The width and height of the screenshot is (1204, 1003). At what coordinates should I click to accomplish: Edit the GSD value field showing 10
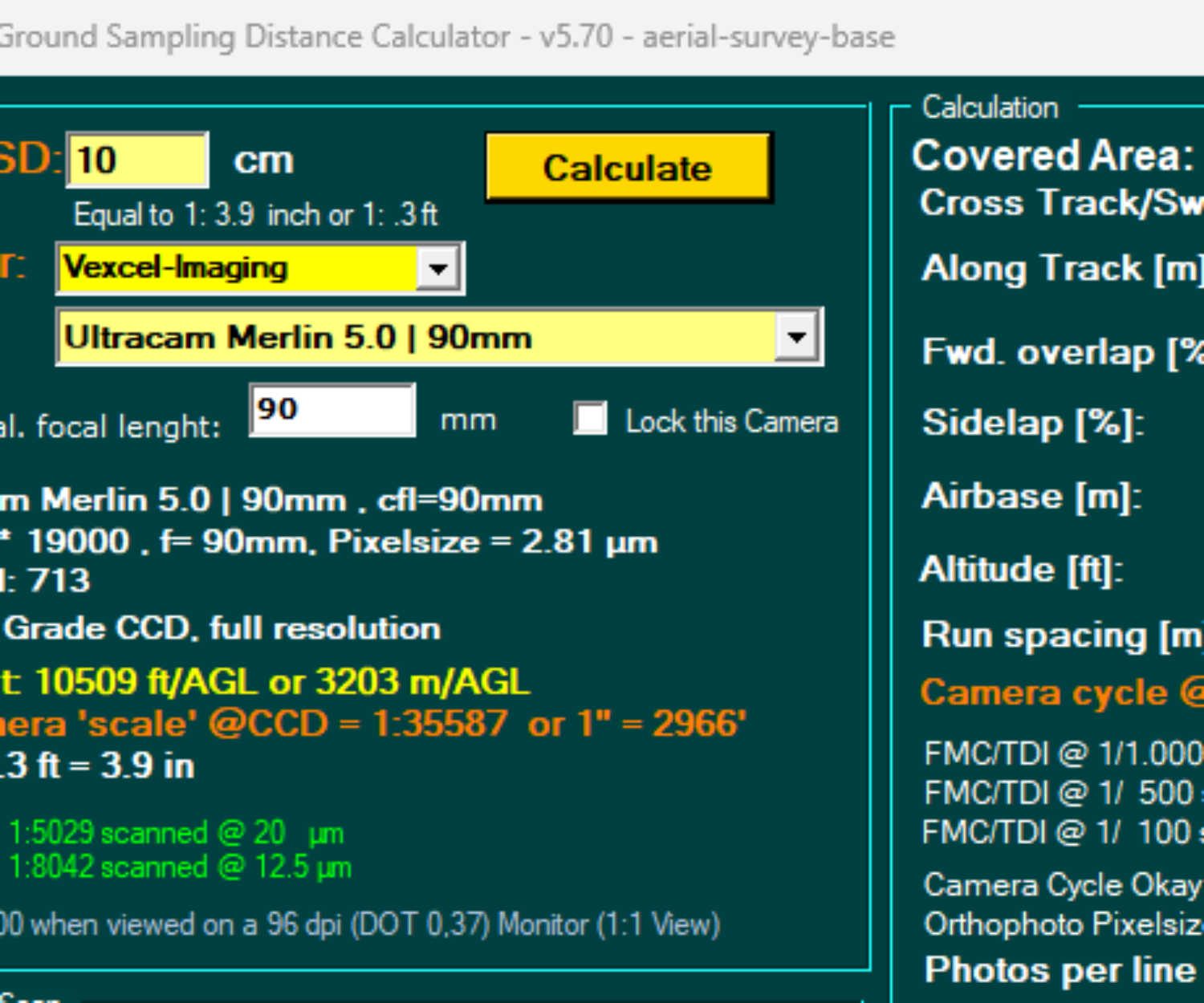pos(137,160)
